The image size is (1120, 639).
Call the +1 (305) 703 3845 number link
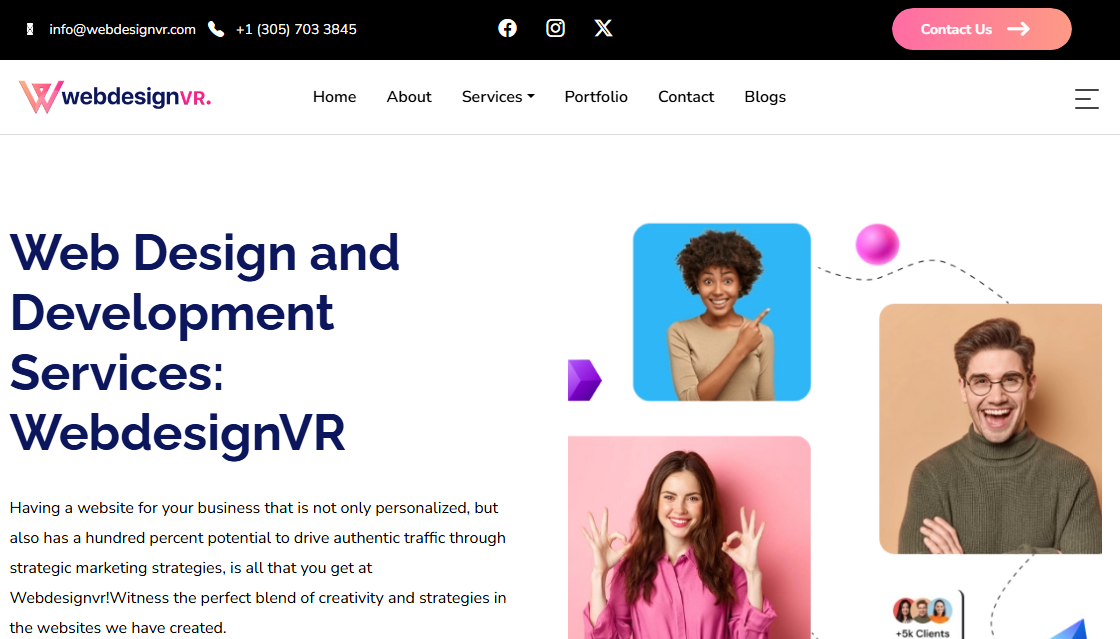(296, 29)
